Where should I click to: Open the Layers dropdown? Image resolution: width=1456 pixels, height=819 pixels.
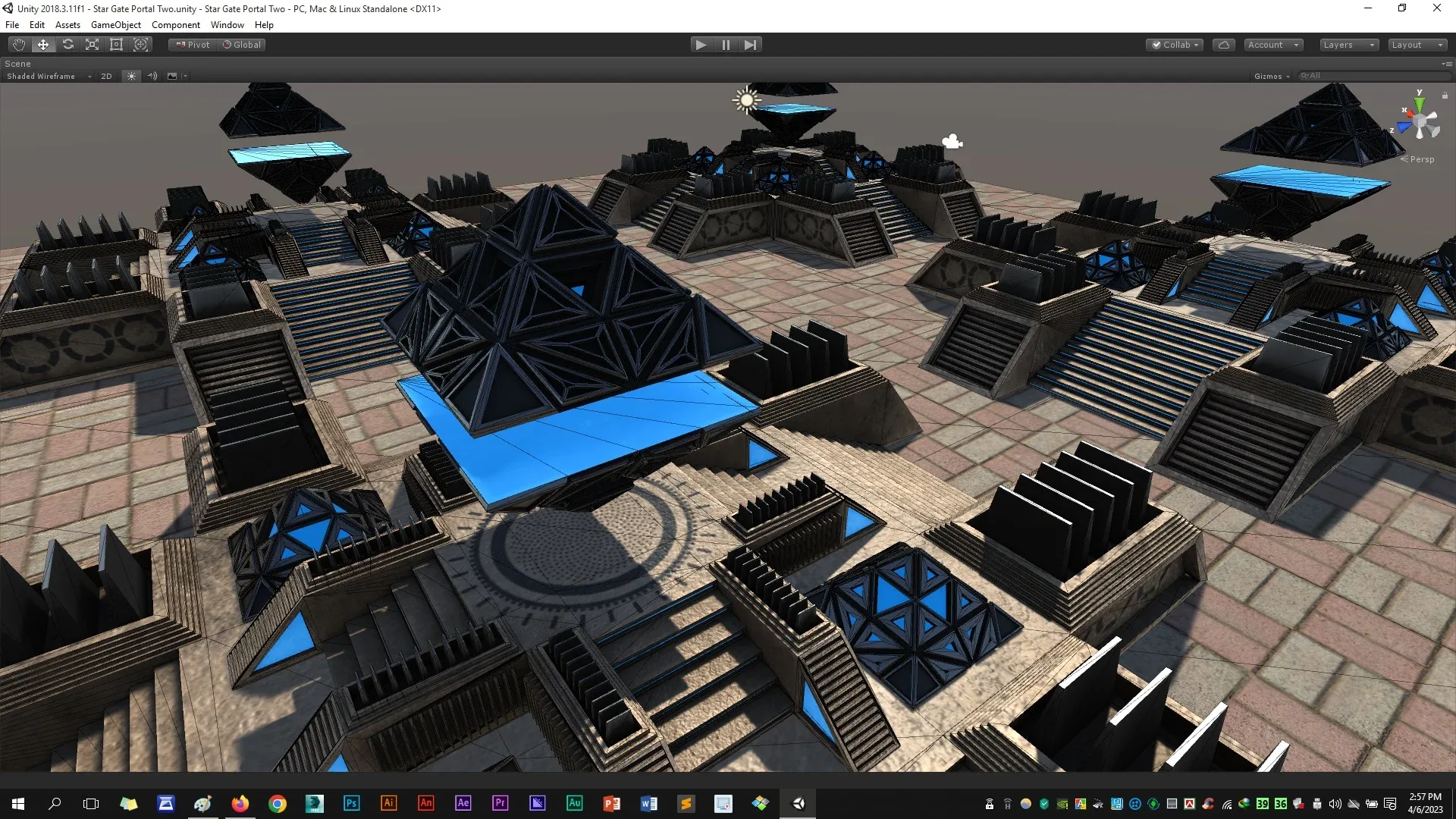pyautogui.click(x=1349, y=45)
